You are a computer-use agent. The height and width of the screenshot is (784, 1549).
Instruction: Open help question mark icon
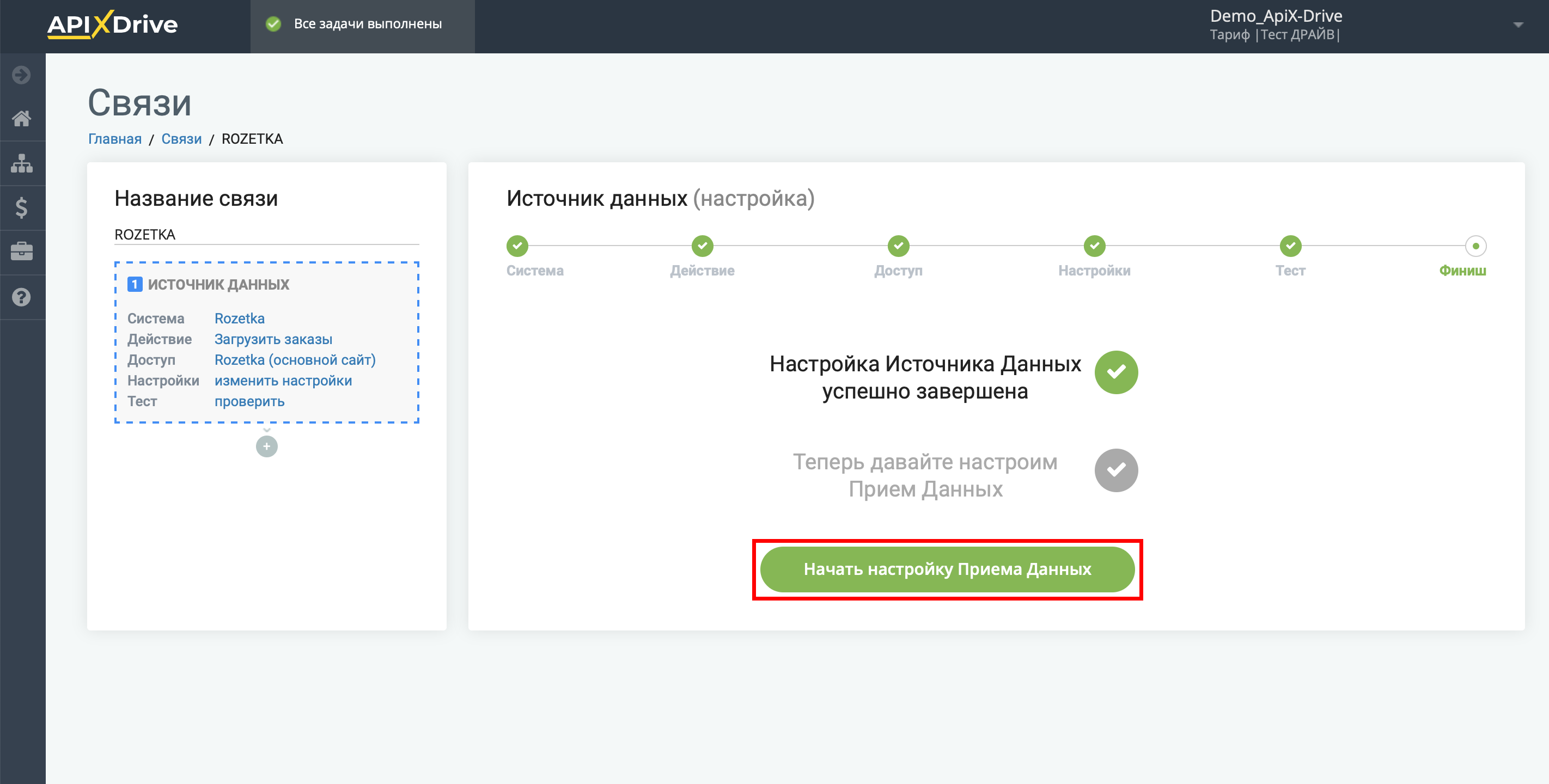point(22,297)
